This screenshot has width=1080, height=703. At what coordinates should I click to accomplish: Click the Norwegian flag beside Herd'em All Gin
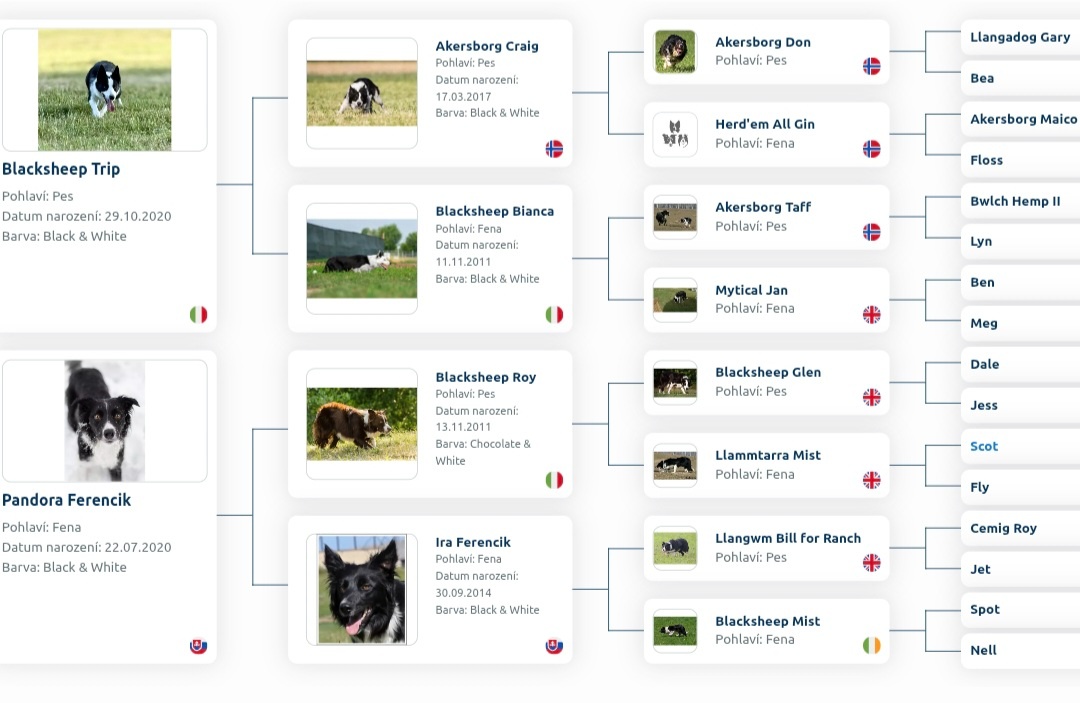tap(872, 149)
